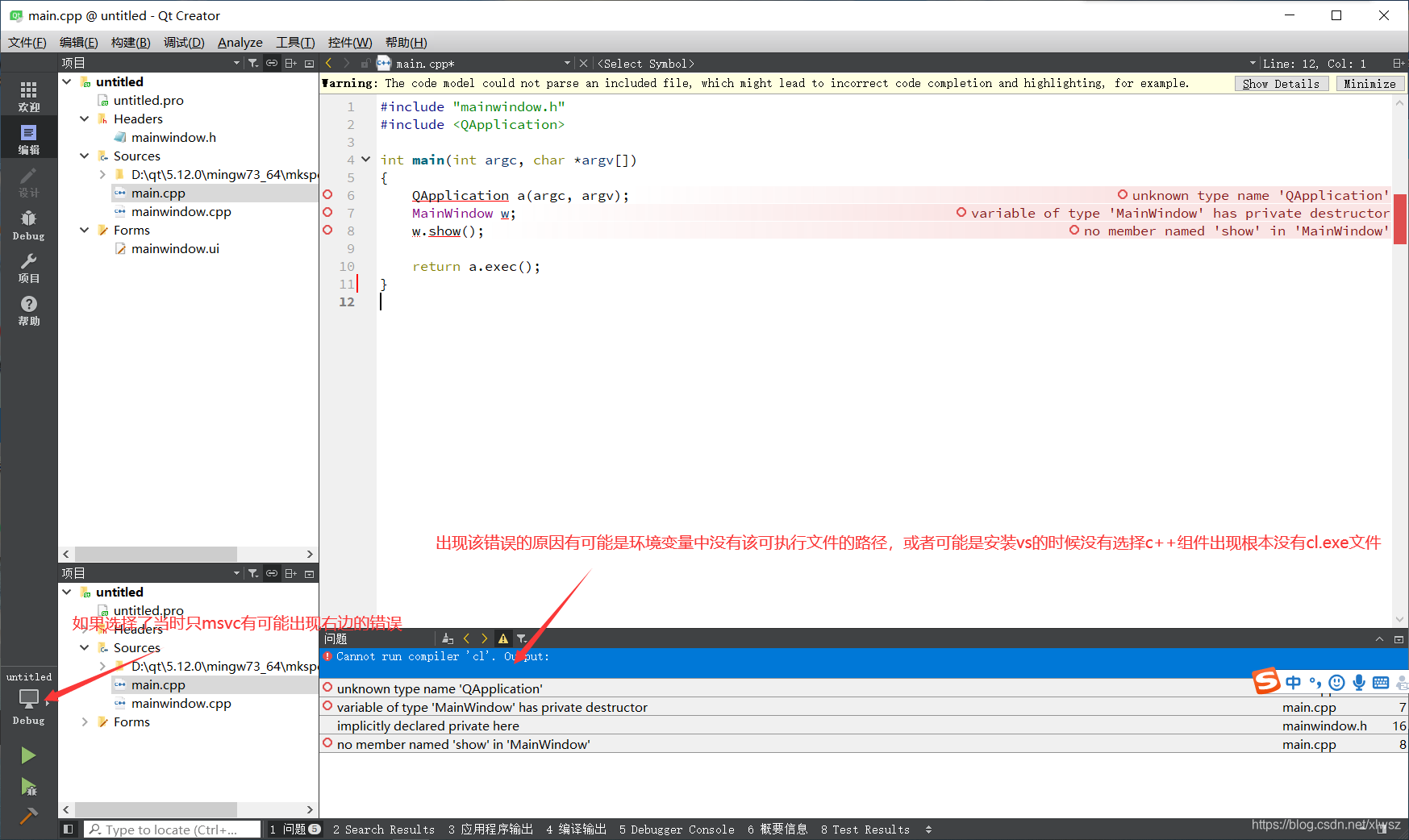1409x840 pixels.
Task: Go to previous issue in Issues pane
Action: [466, 638]
